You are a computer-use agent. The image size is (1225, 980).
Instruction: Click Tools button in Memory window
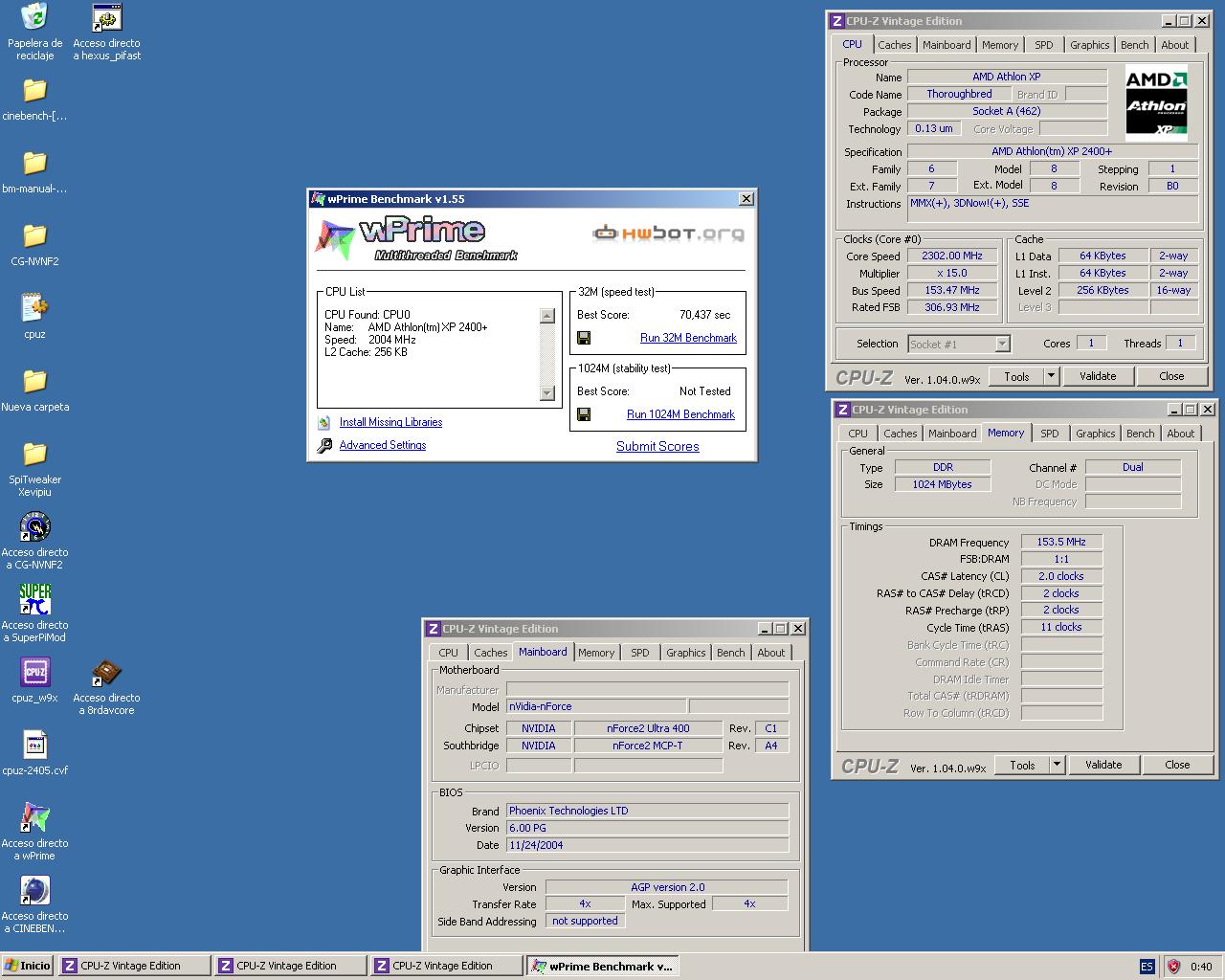click(x=1022, y=765)
